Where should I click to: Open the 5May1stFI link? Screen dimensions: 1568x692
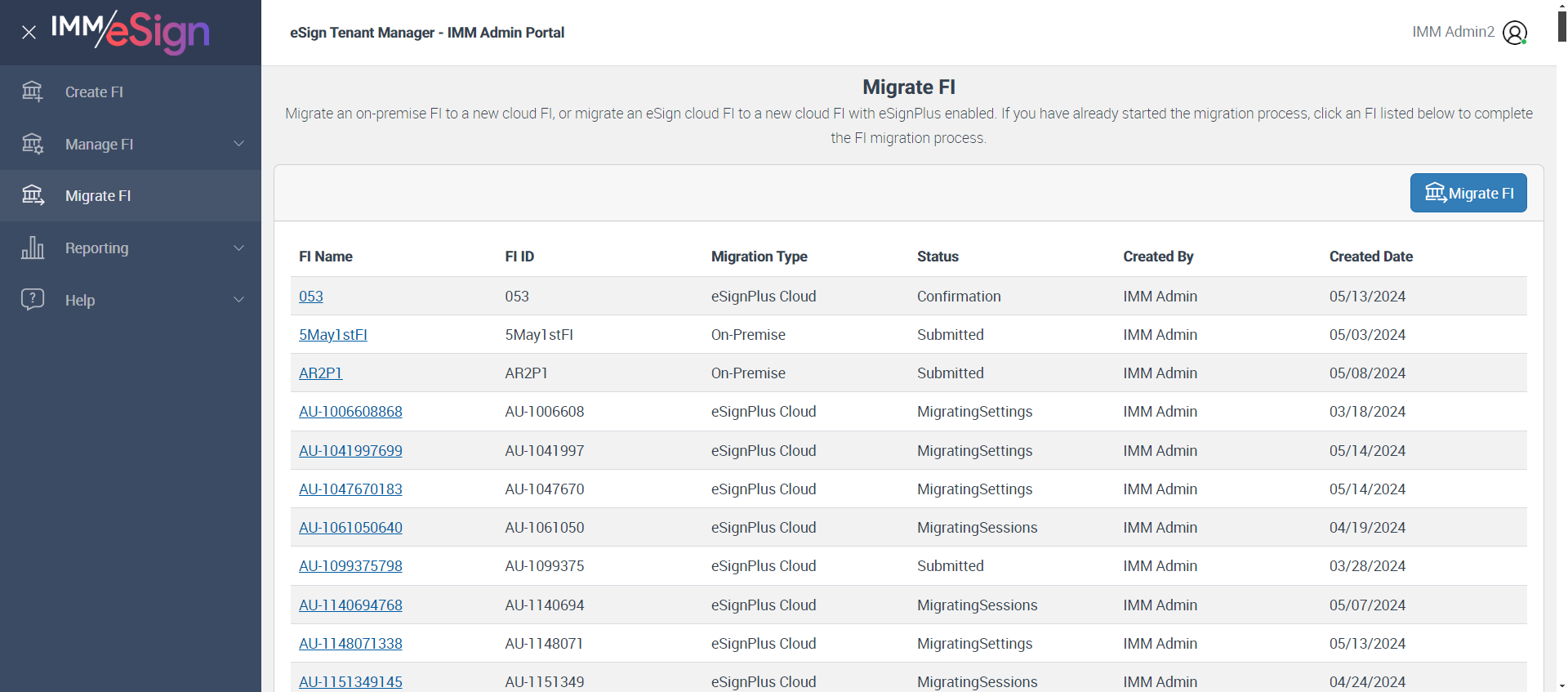click(x=333, y=335)
